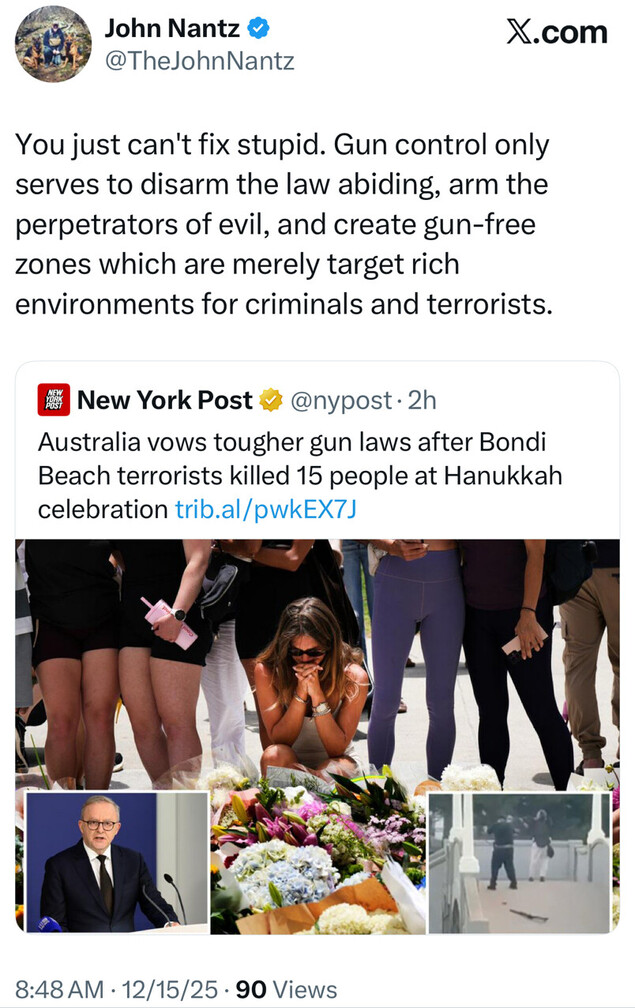Open the New York Post logo avatar

54,400
